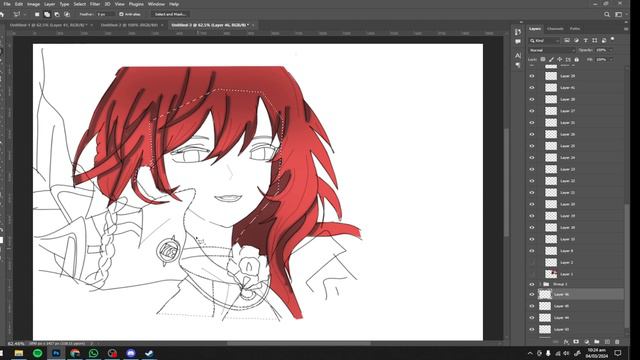This screenshot has width=640, height=360.
Task: Choose the Subtract from selection mode icon
Action: coord(57,14)
